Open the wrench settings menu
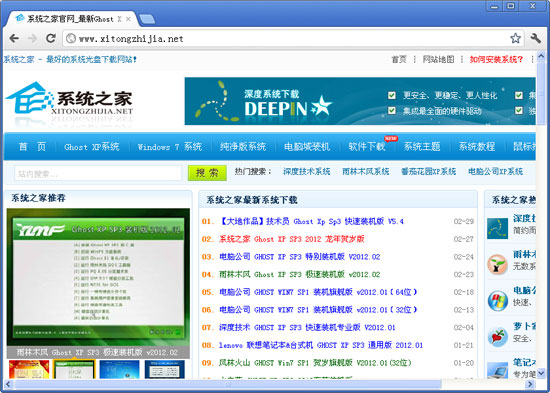 [536, 38]
